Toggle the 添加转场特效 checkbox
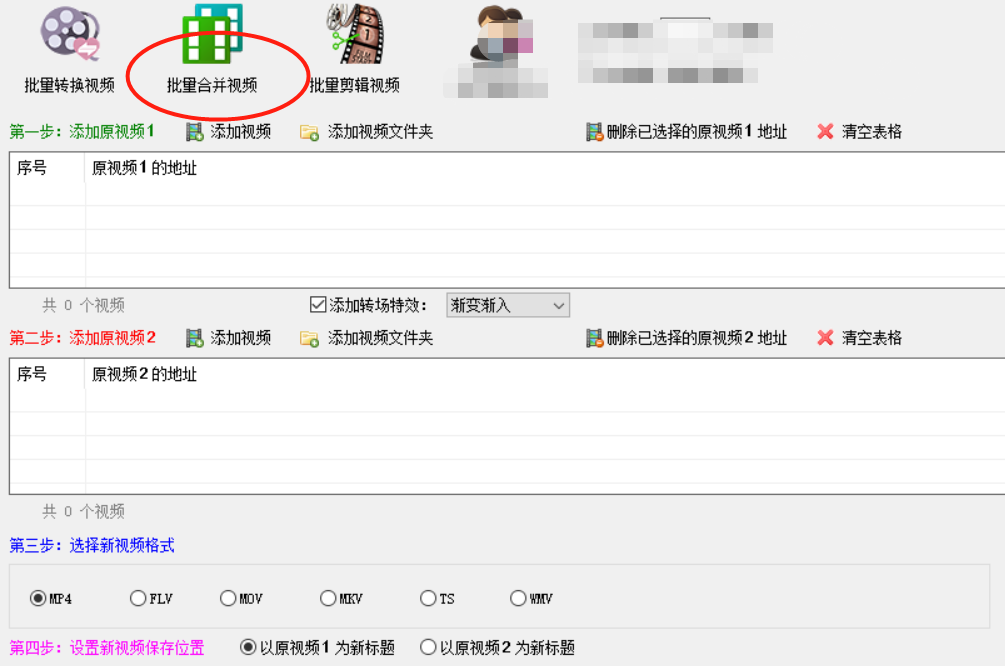1005x666 pixels. point(318,304)
